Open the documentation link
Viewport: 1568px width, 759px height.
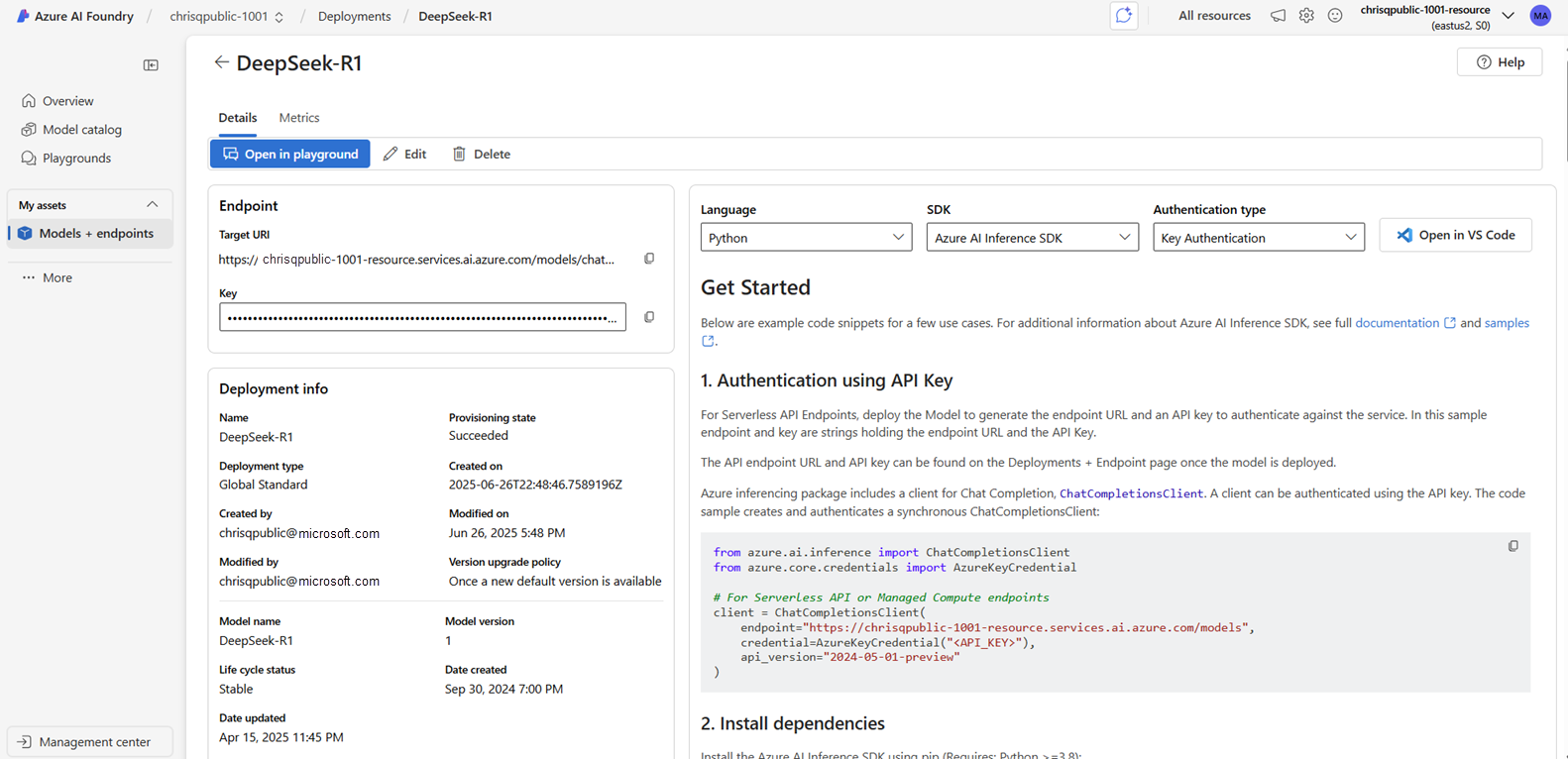(1397, 323)
